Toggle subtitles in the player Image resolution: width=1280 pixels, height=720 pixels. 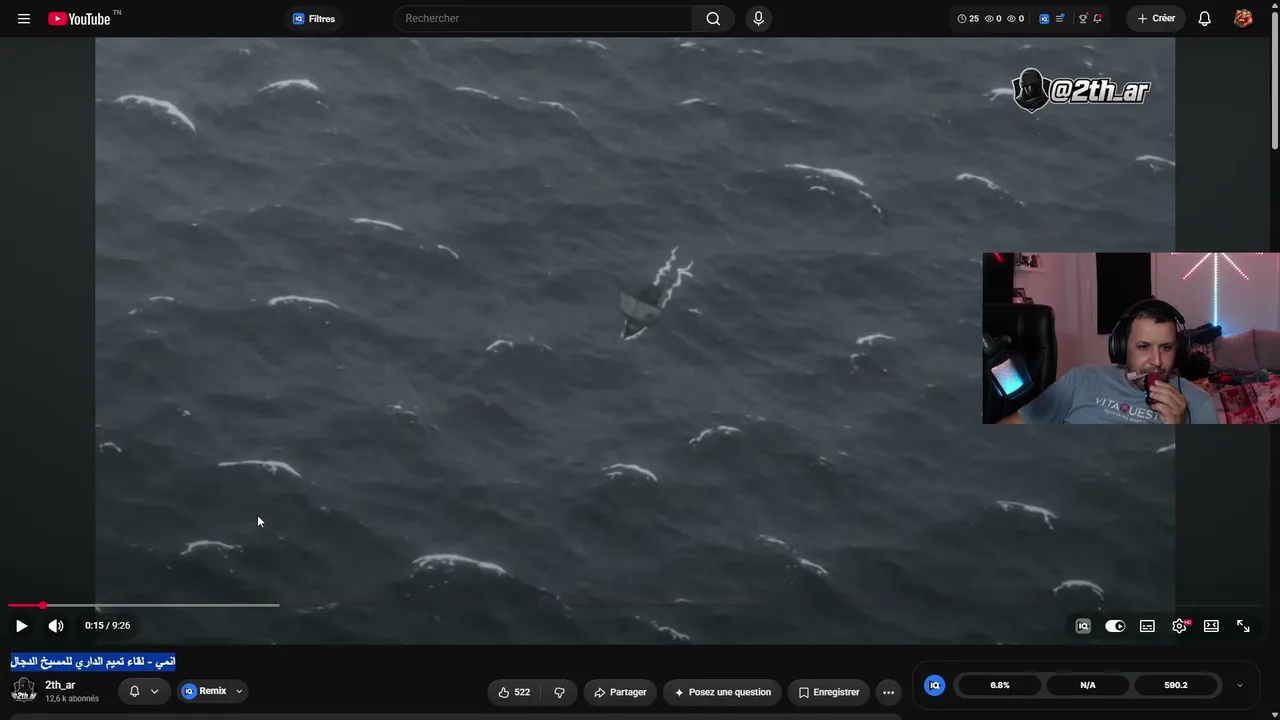(x=1147, y=626)
